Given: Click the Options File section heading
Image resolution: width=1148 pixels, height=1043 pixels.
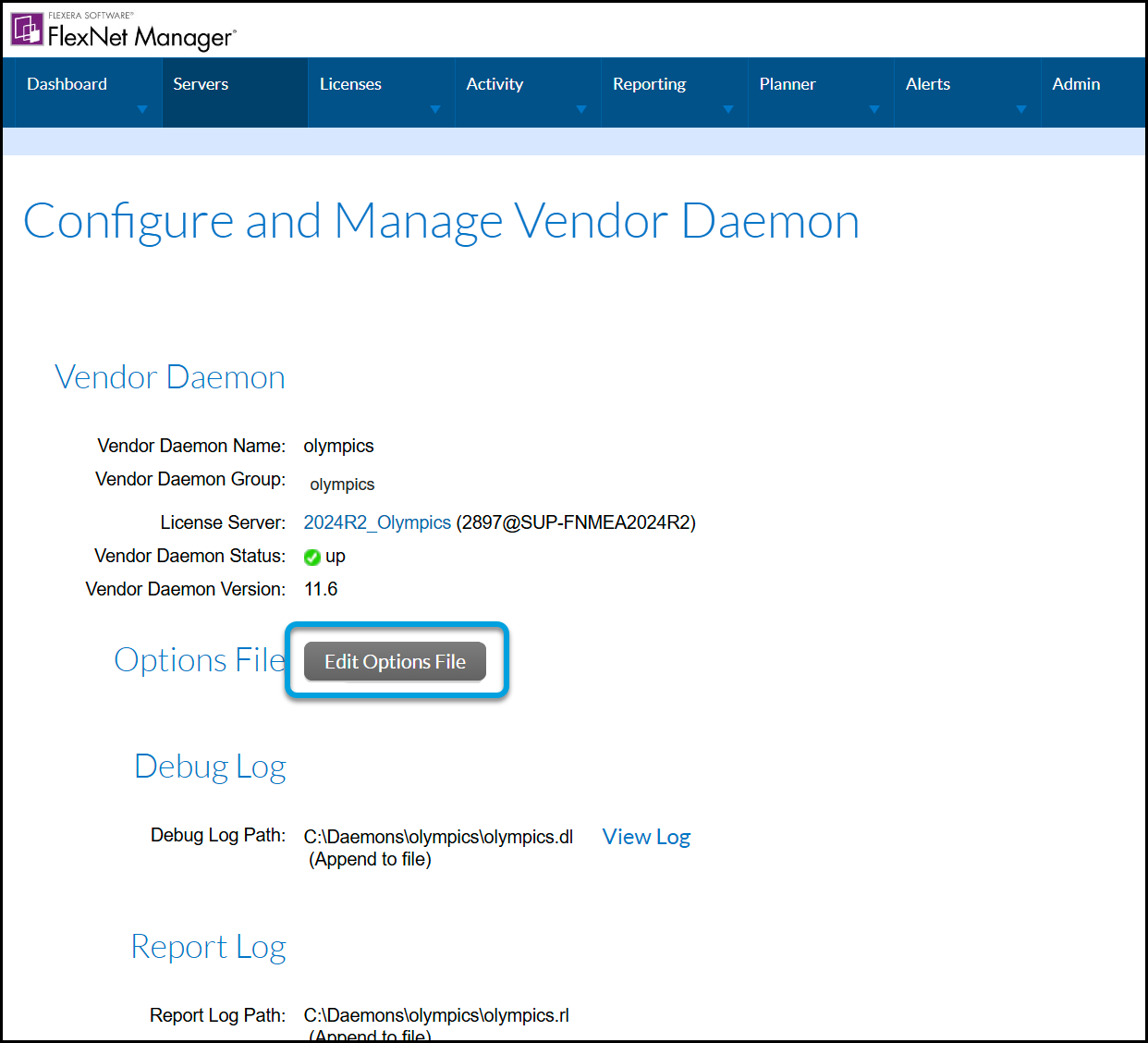Looking at the screenshot, I should [200, 660].
